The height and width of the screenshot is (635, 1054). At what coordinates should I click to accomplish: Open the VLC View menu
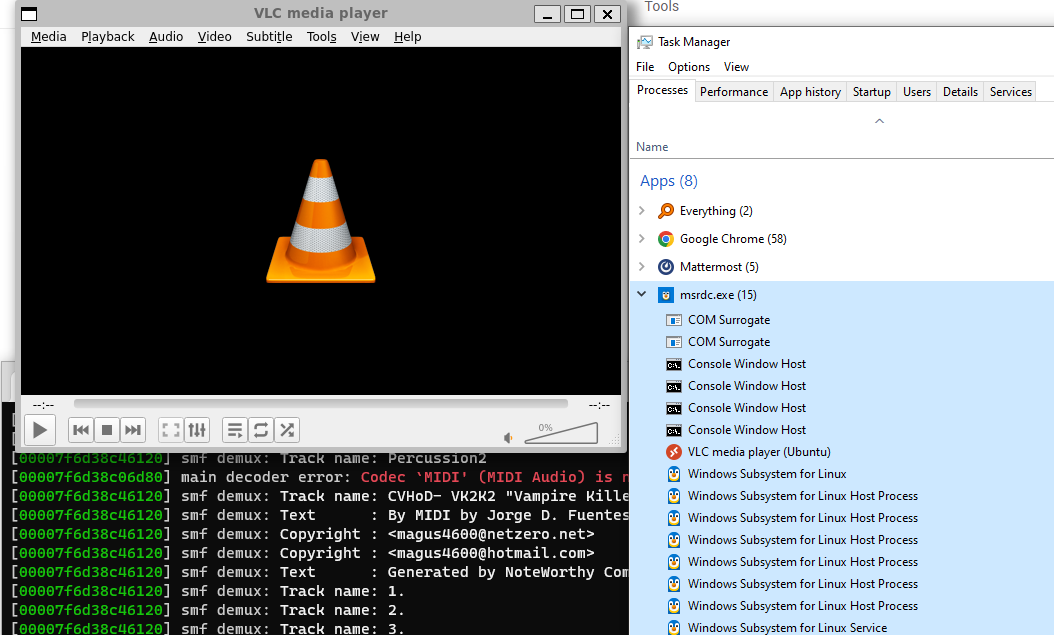(365, 37)
